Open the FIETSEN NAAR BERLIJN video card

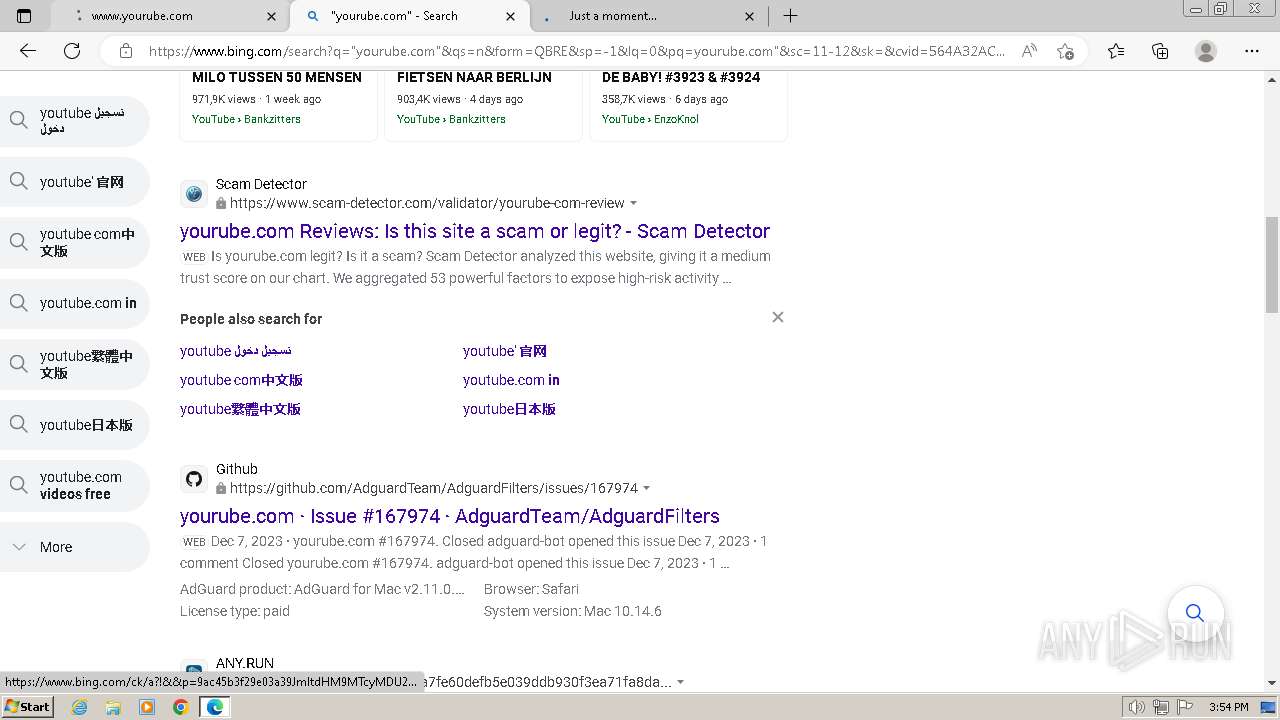coord(483,105)
